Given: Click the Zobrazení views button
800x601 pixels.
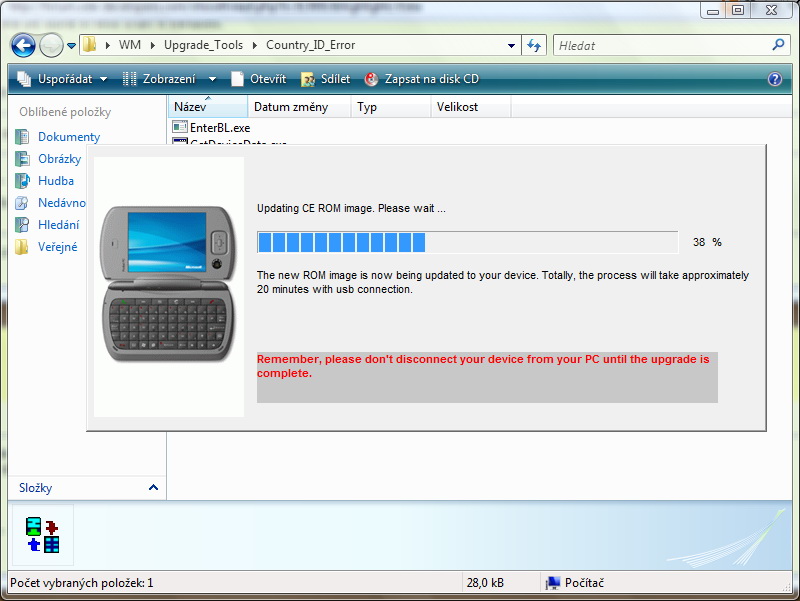Looking at the screenshot, I should point(159,79).
